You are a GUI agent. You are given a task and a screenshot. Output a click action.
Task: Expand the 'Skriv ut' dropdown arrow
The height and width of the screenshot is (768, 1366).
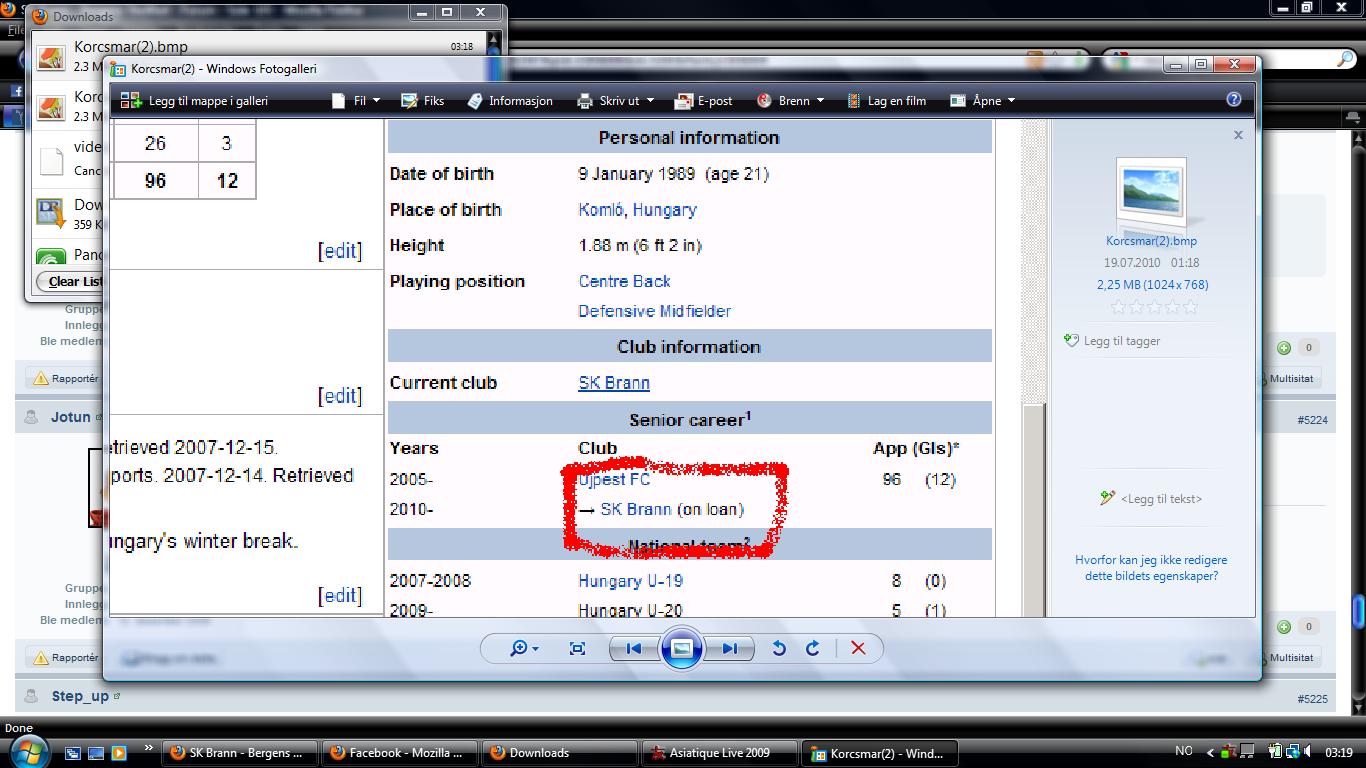tap(650, 101)
